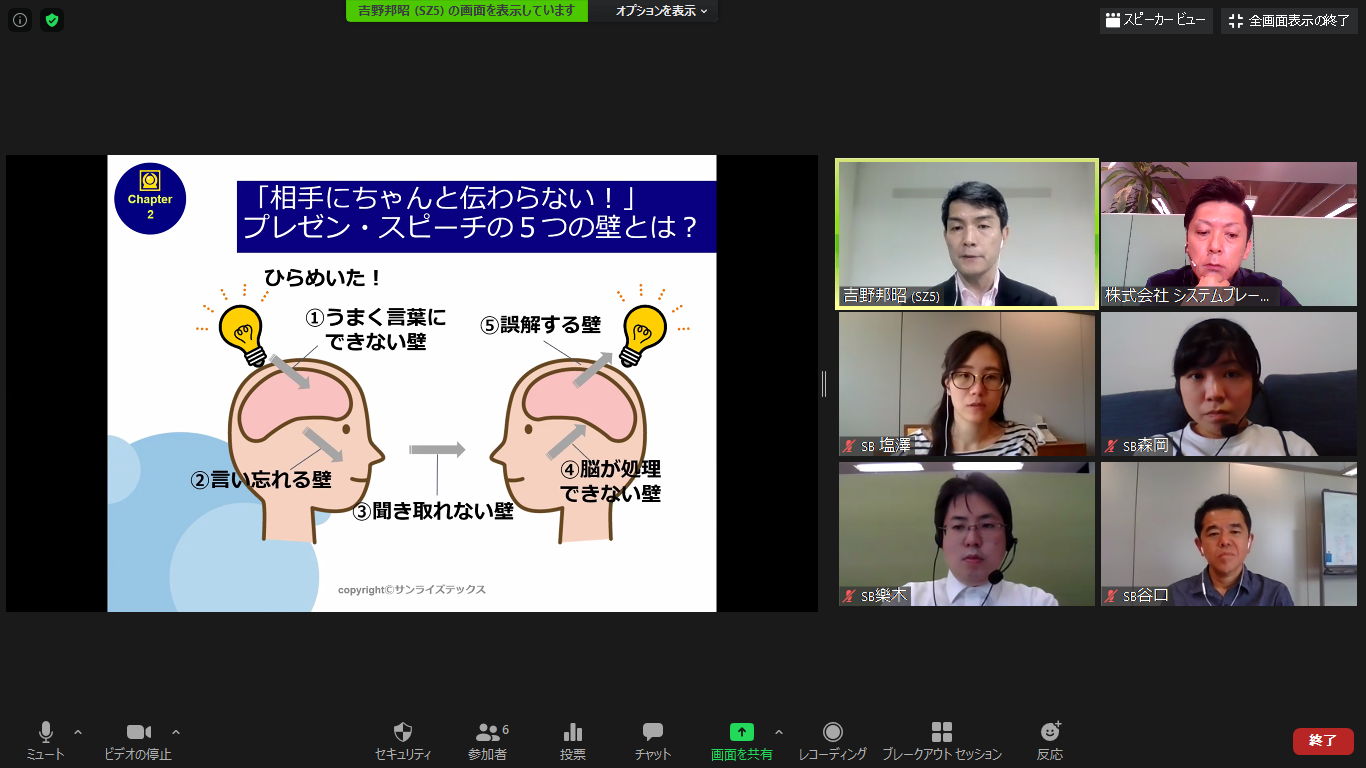
Task: Click the red End (終了) button
Action: click(1322, 741)
